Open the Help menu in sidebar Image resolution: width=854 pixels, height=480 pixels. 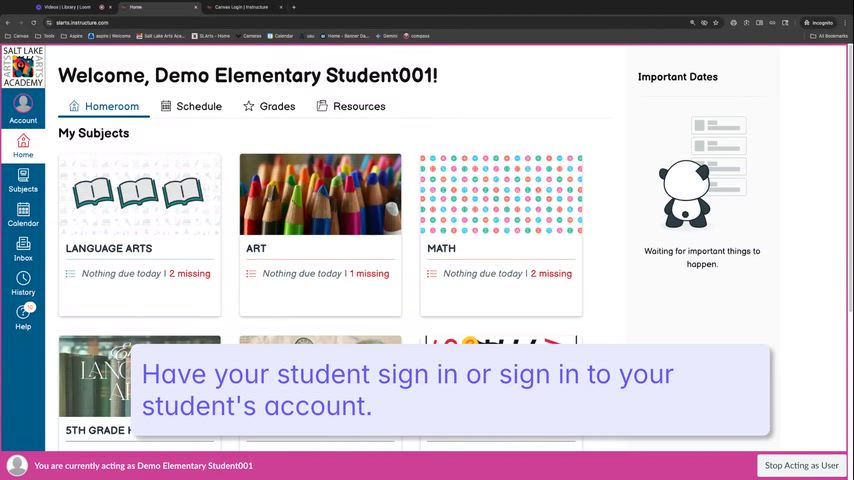(23, 317)
